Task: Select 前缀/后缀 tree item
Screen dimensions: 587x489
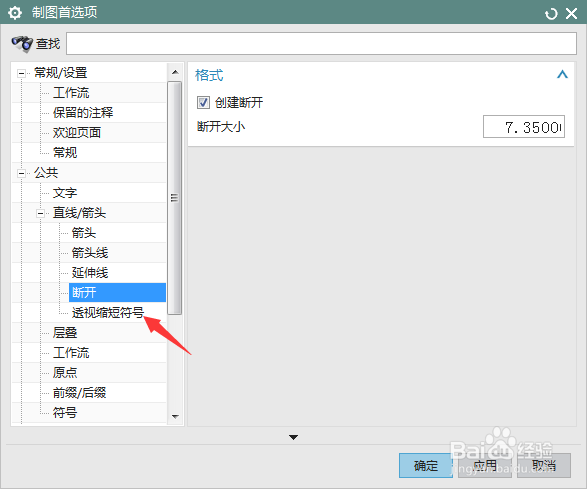Action: coord(79,393)
